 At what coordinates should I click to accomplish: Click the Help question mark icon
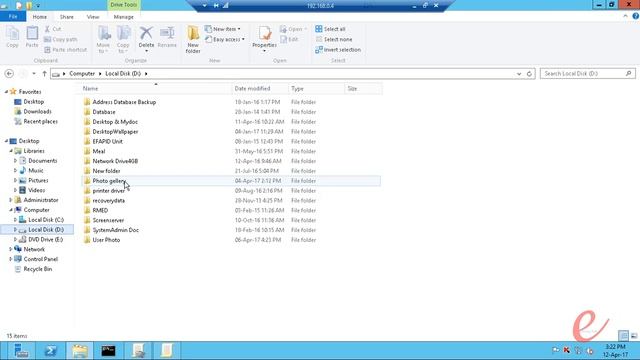pyautogui.click(x=636, y=16)
